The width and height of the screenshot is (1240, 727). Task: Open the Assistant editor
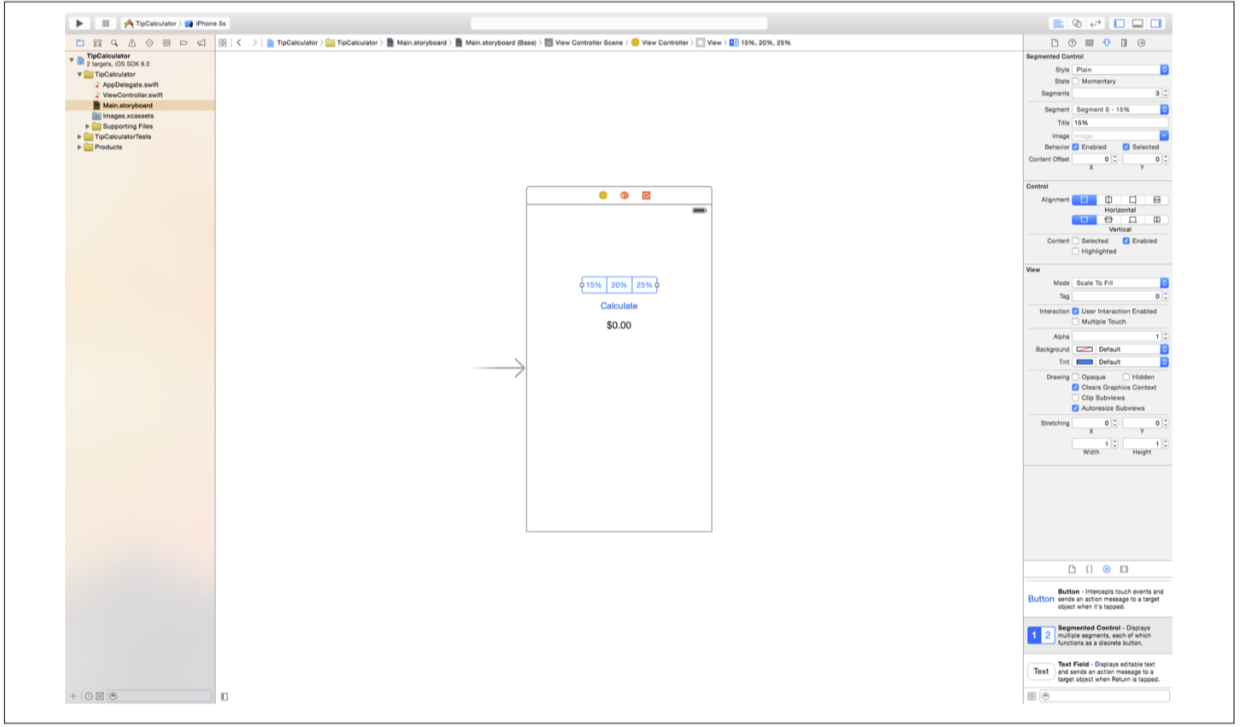tap(1077, 23)
